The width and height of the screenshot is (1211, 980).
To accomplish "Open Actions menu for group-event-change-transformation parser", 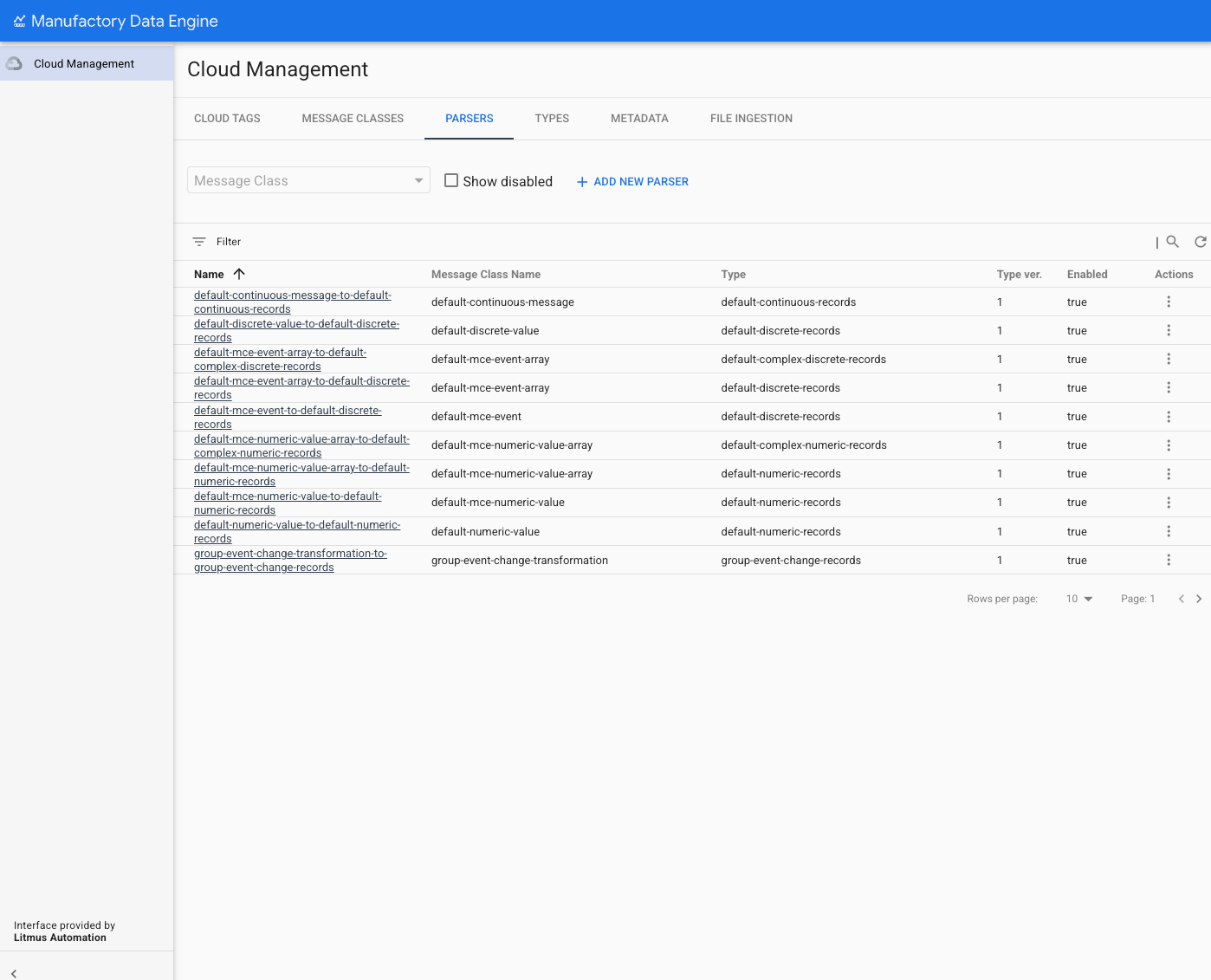I will pyautogui.click(x=1169, y=560).
